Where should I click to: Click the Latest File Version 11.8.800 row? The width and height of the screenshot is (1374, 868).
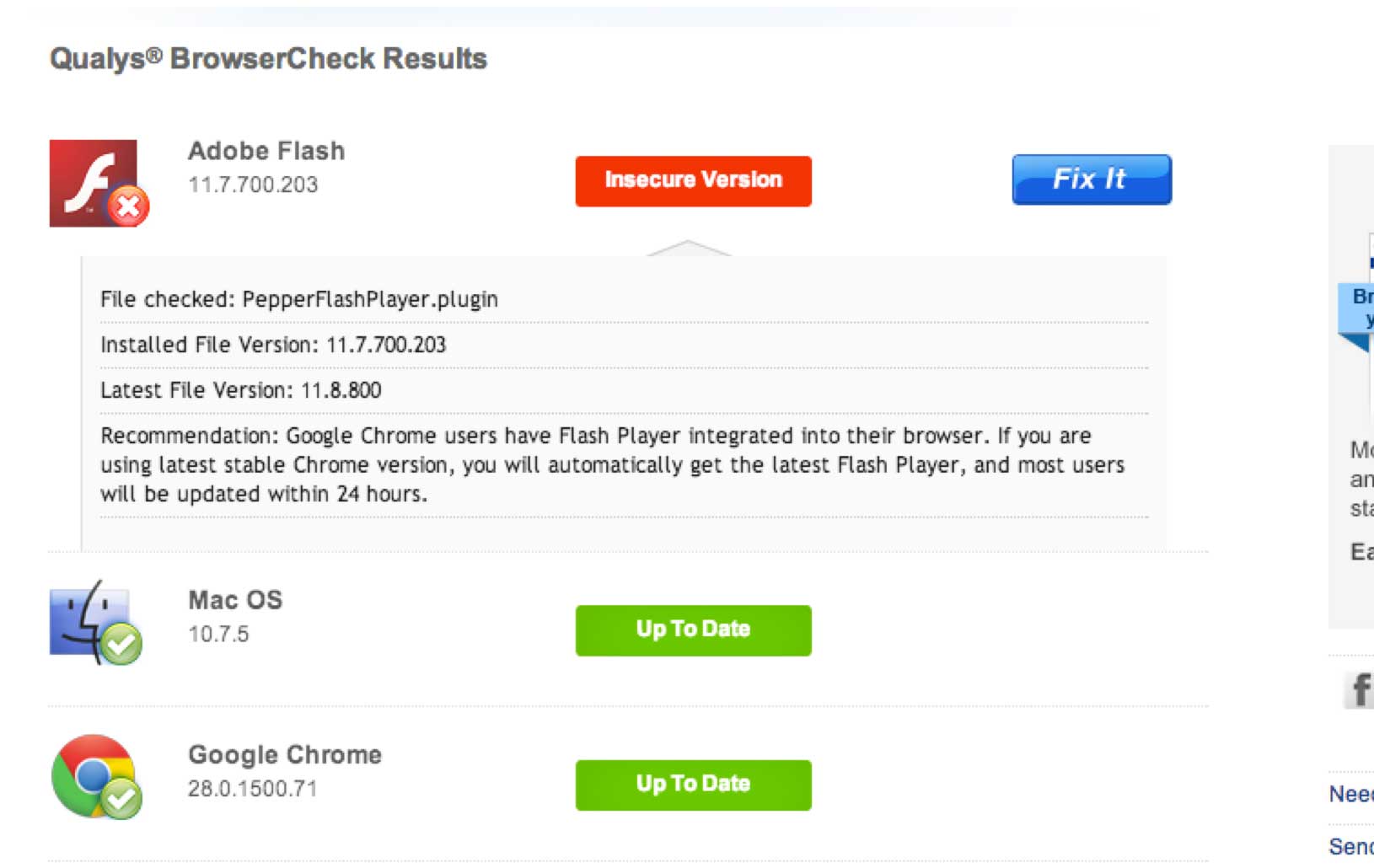241,390
